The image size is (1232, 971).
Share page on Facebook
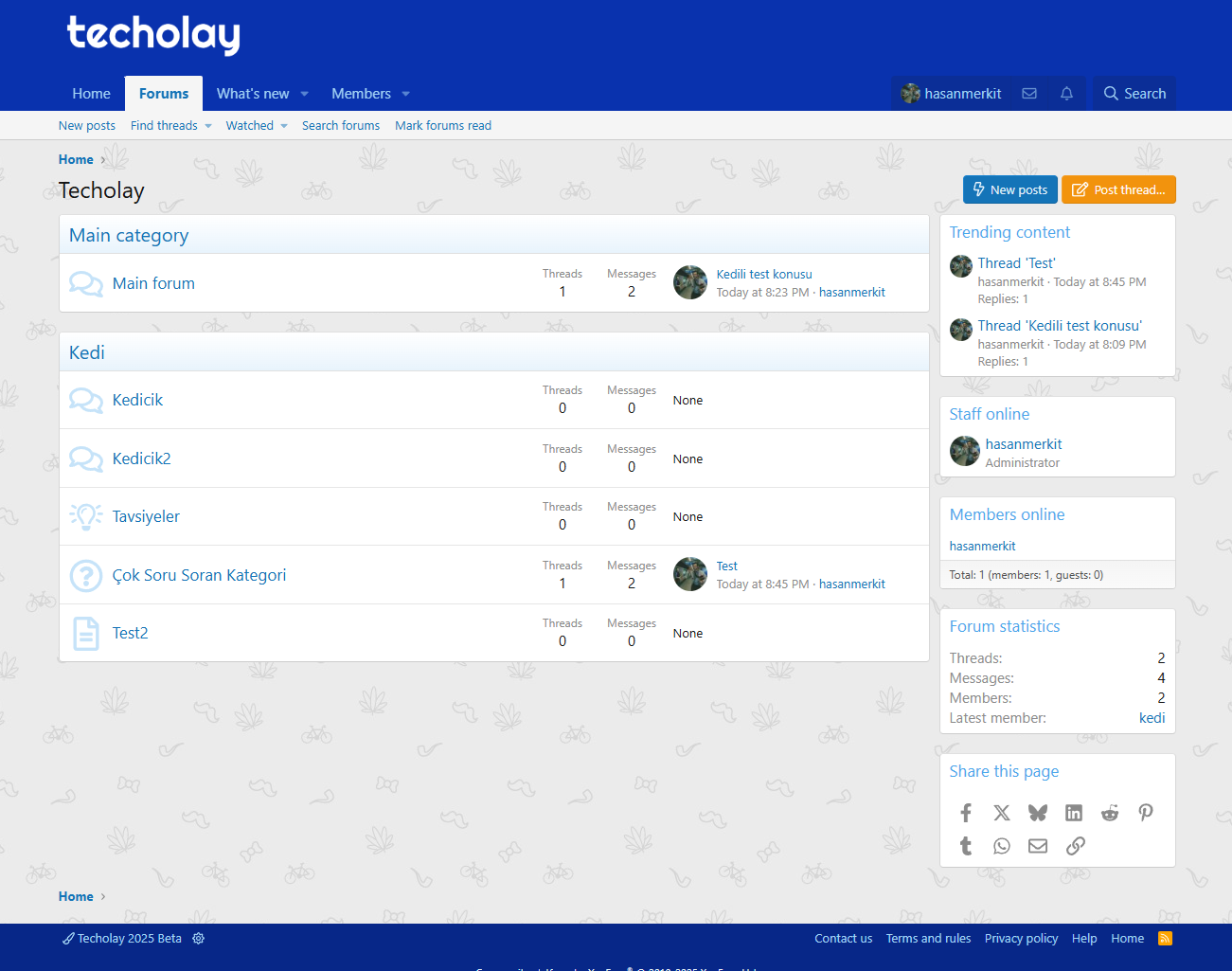[966, 813]
